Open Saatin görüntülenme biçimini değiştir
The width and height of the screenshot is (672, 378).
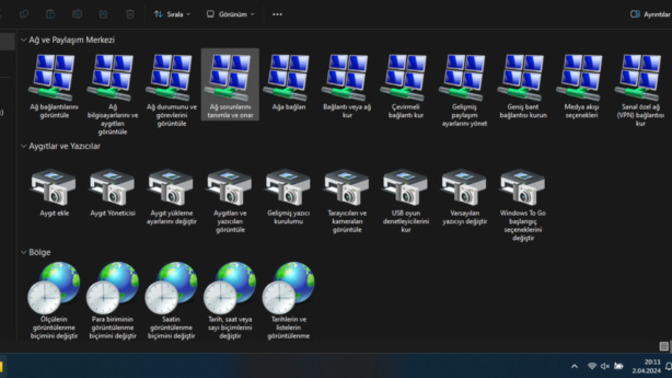tap(171, 300)
